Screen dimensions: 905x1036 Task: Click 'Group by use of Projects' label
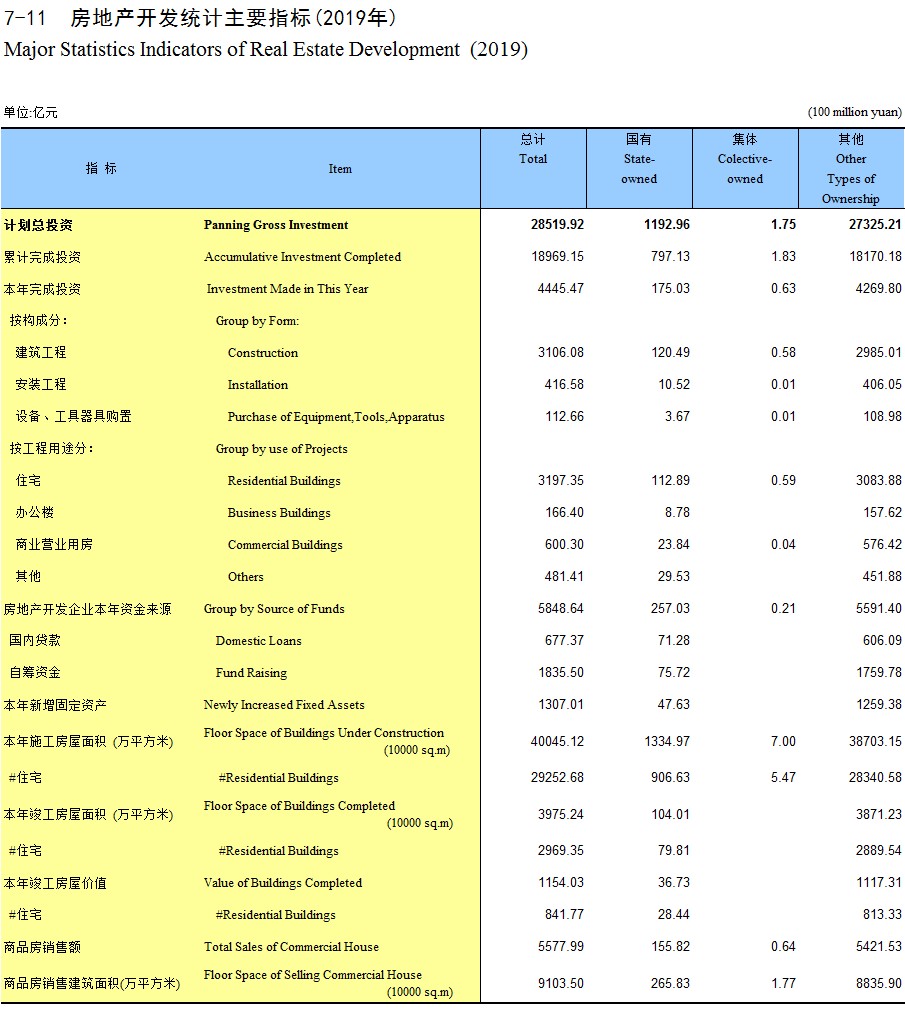coord(281,449)
